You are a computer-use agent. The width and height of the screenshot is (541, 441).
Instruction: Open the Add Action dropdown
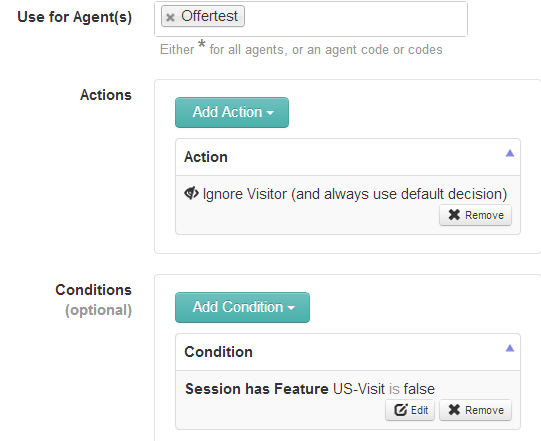click(232, 112)
